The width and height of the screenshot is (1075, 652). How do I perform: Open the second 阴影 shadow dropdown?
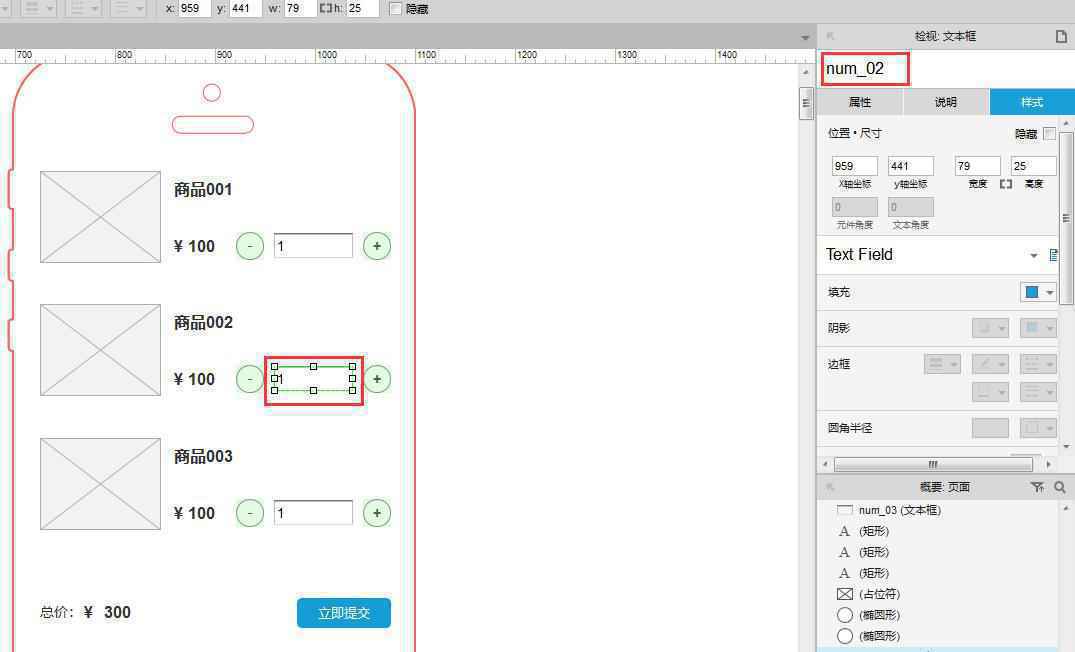pos(1038,328)
